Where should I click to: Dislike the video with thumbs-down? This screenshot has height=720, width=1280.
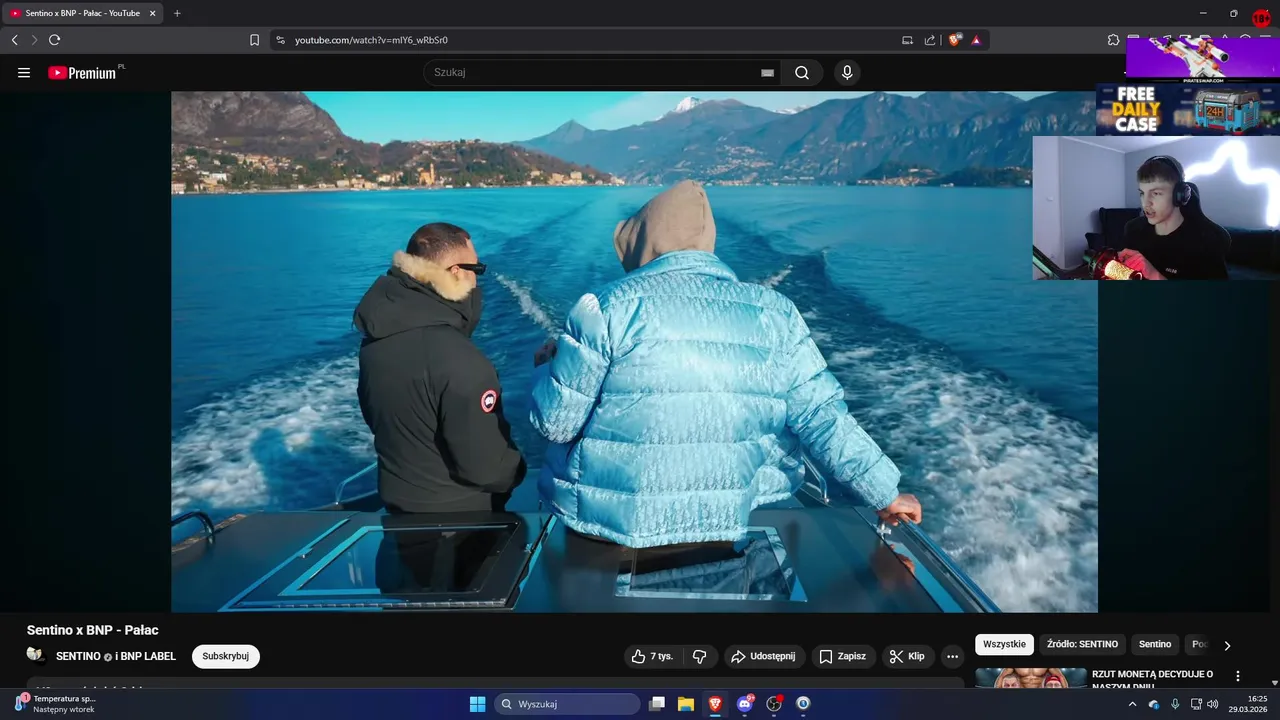coord(699,656)
